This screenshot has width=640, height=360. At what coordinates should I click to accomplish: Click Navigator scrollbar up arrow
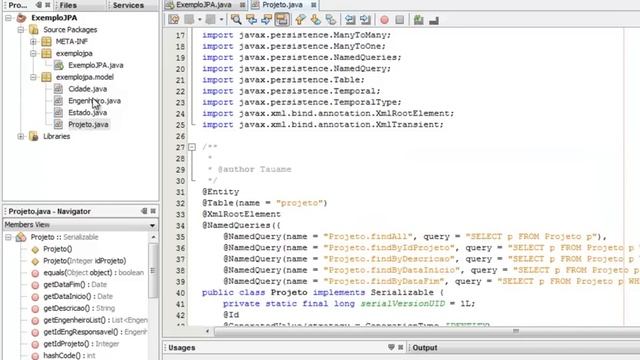coord(153,237)
